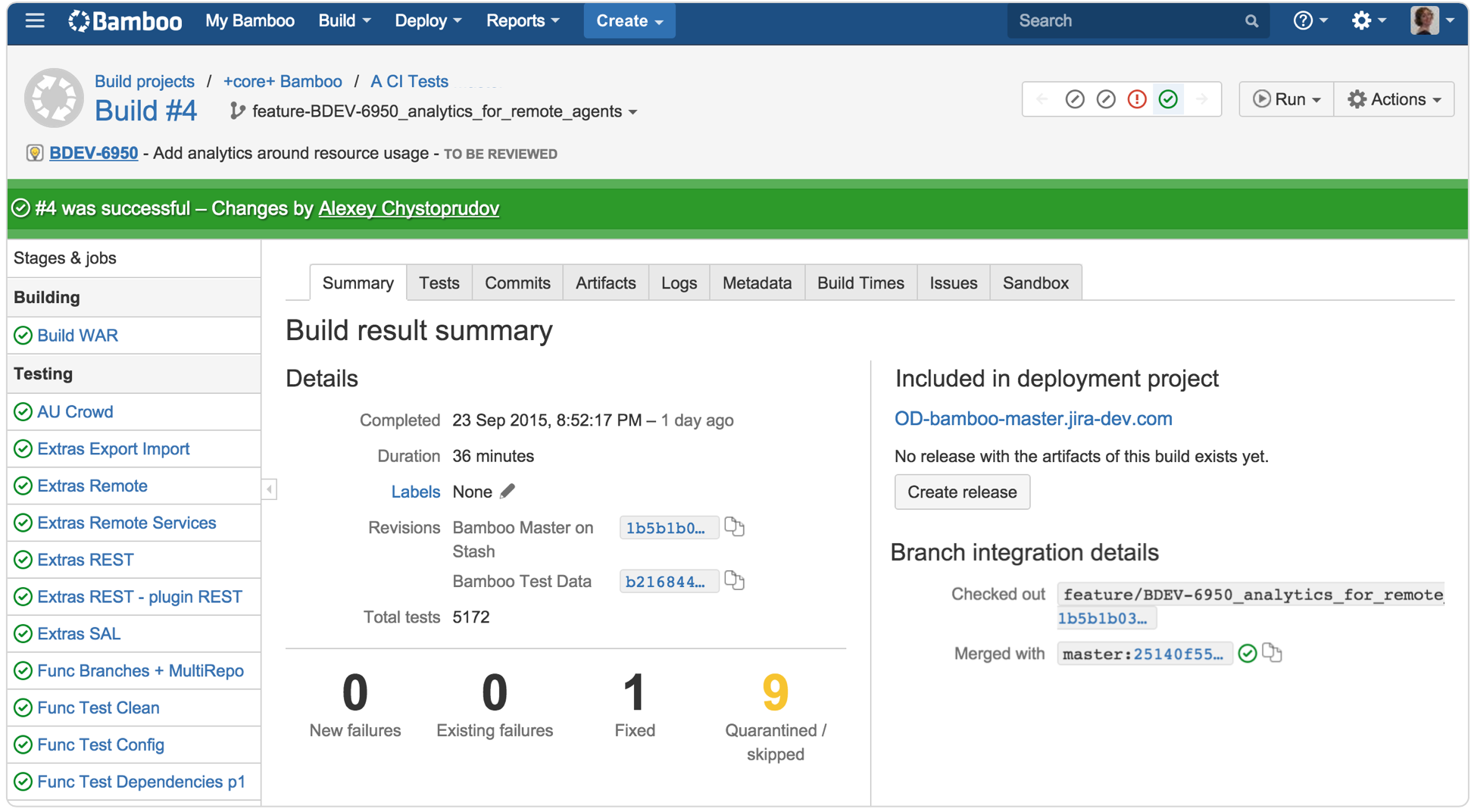Screen dimensions: 1471x812
Task: Switch to the Artifacts tab
Action: pos(605,283)
